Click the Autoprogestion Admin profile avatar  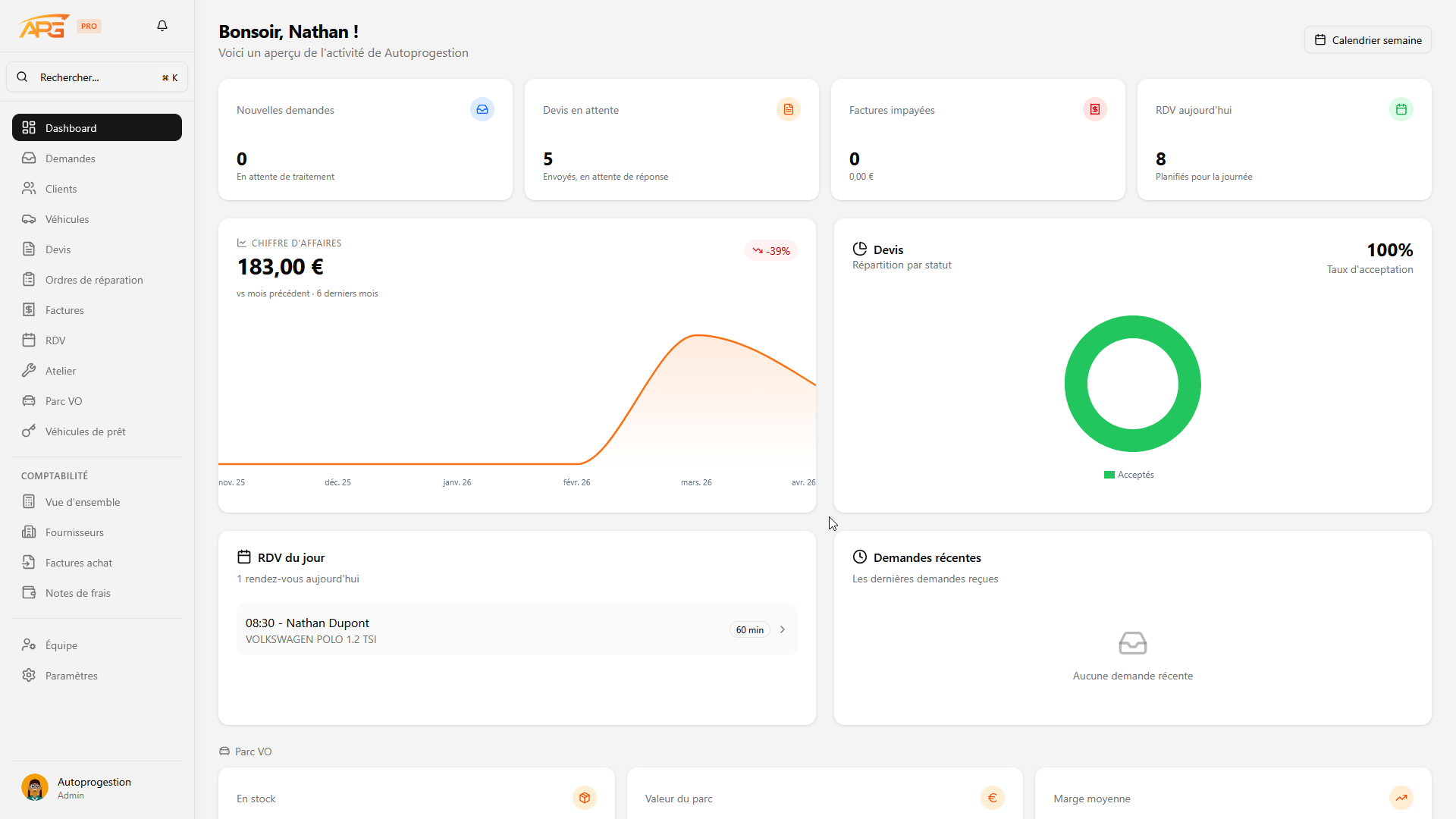(34, 787)
